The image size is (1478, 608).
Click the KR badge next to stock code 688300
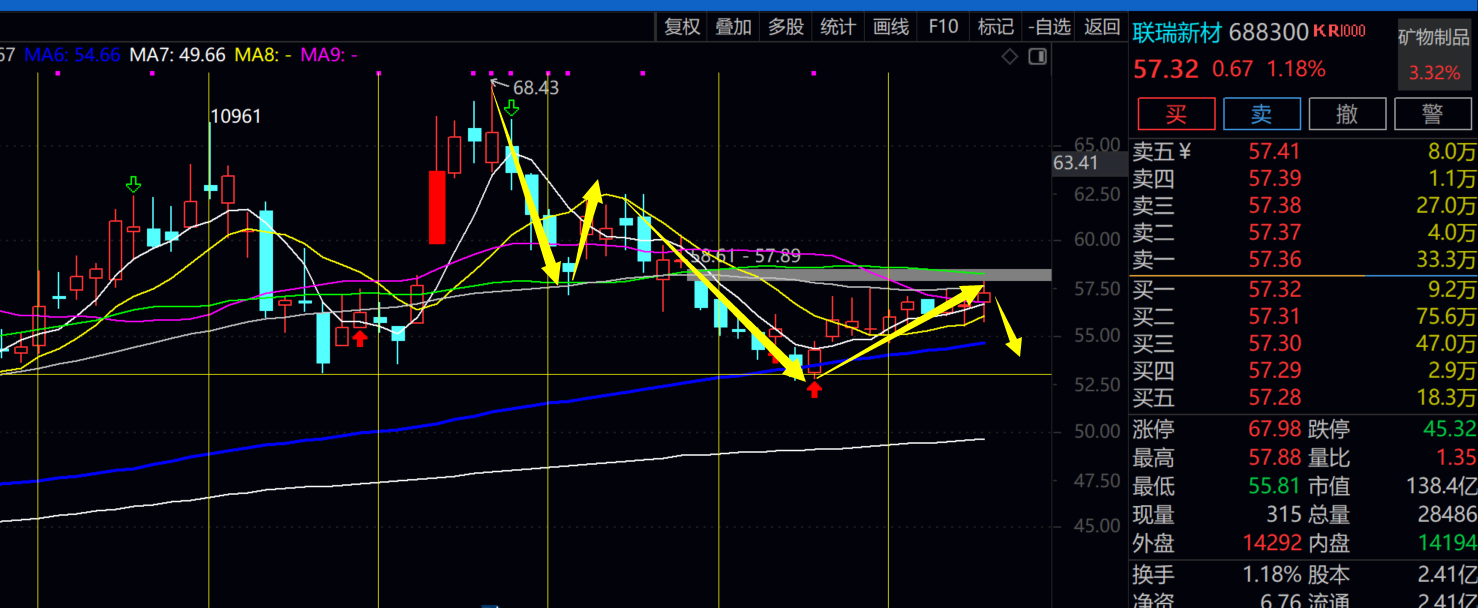coord(1338,32)
